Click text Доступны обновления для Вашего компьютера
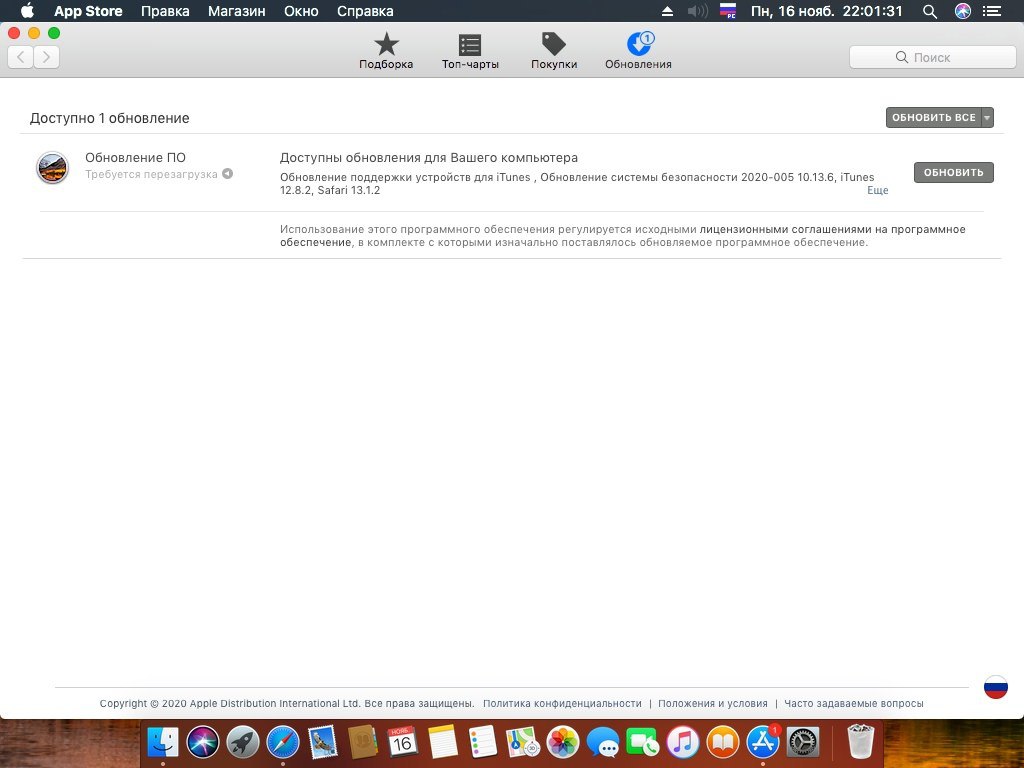1024x768 pixels. 429,158
